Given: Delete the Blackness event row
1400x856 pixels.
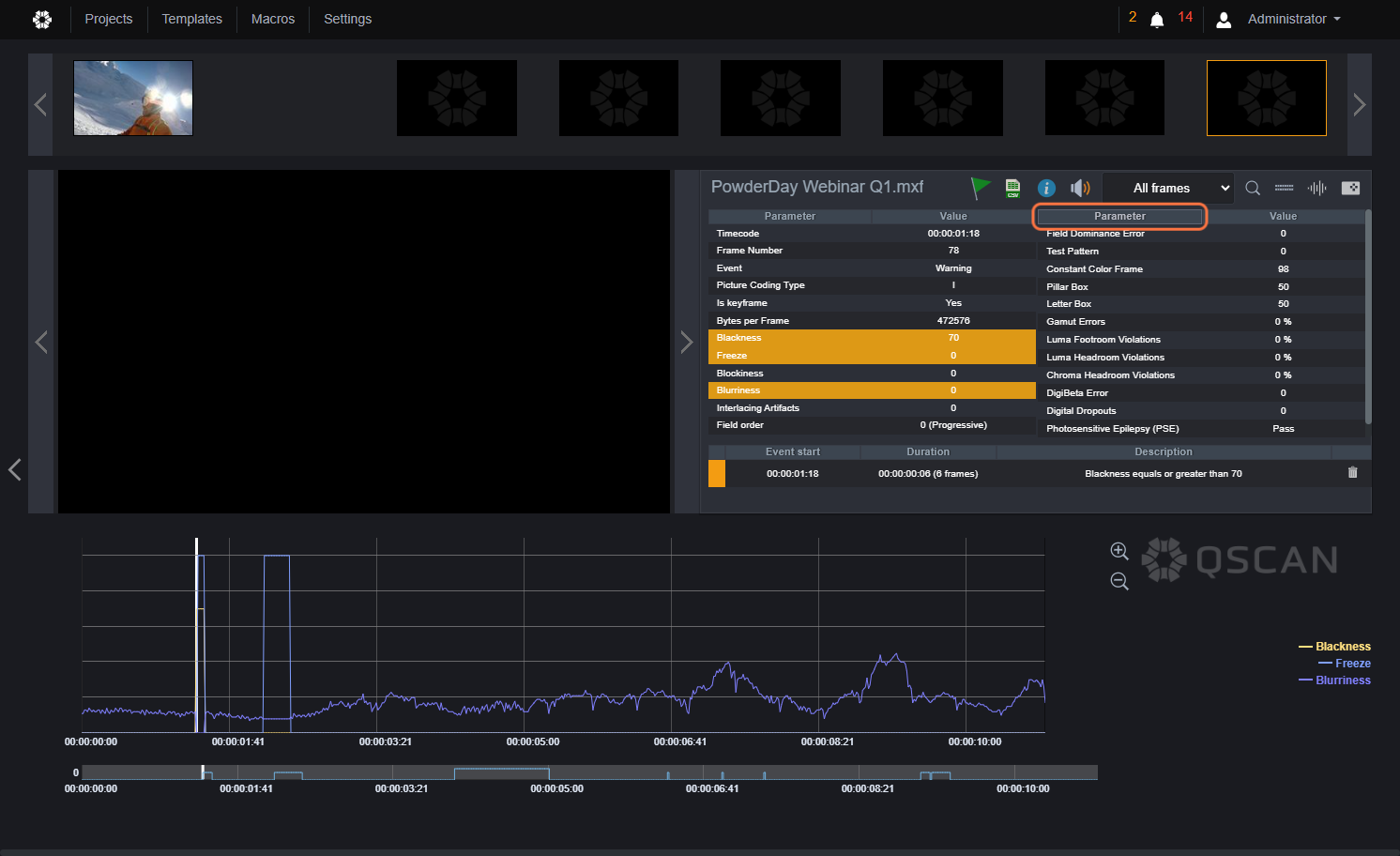Looking at the screenshot, I should pos(1352,473).
